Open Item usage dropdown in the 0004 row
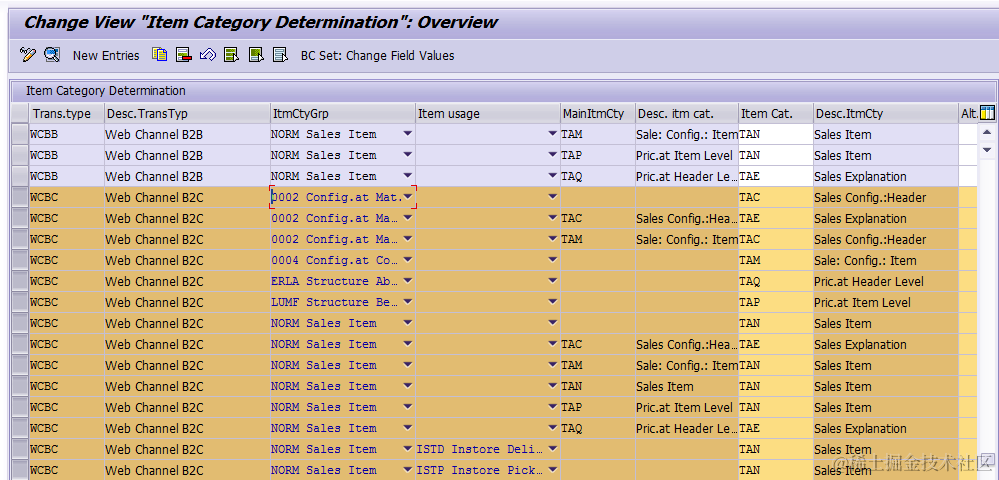 (552, 260)
